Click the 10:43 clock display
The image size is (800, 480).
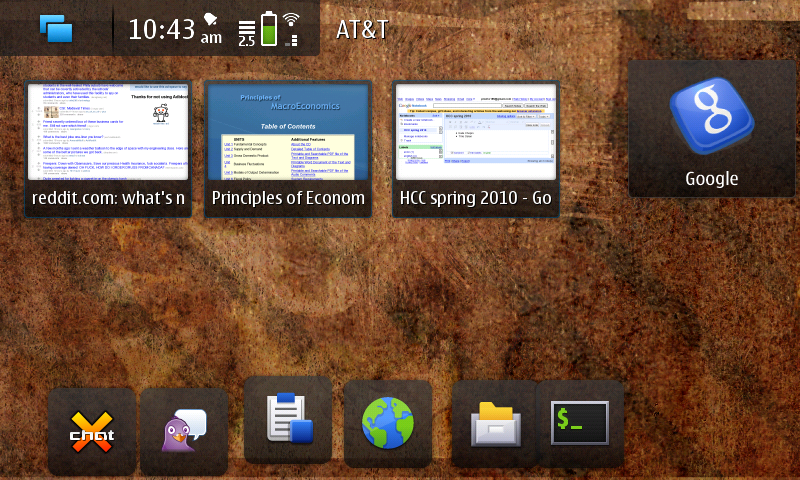(161, 30)
